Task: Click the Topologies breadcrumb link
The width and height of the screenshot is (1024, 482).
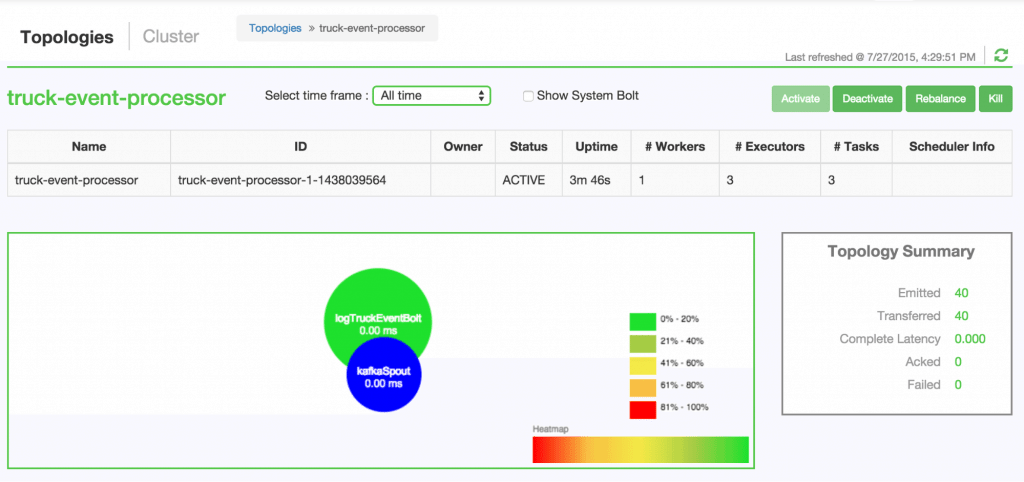Action: click(275, 28)
